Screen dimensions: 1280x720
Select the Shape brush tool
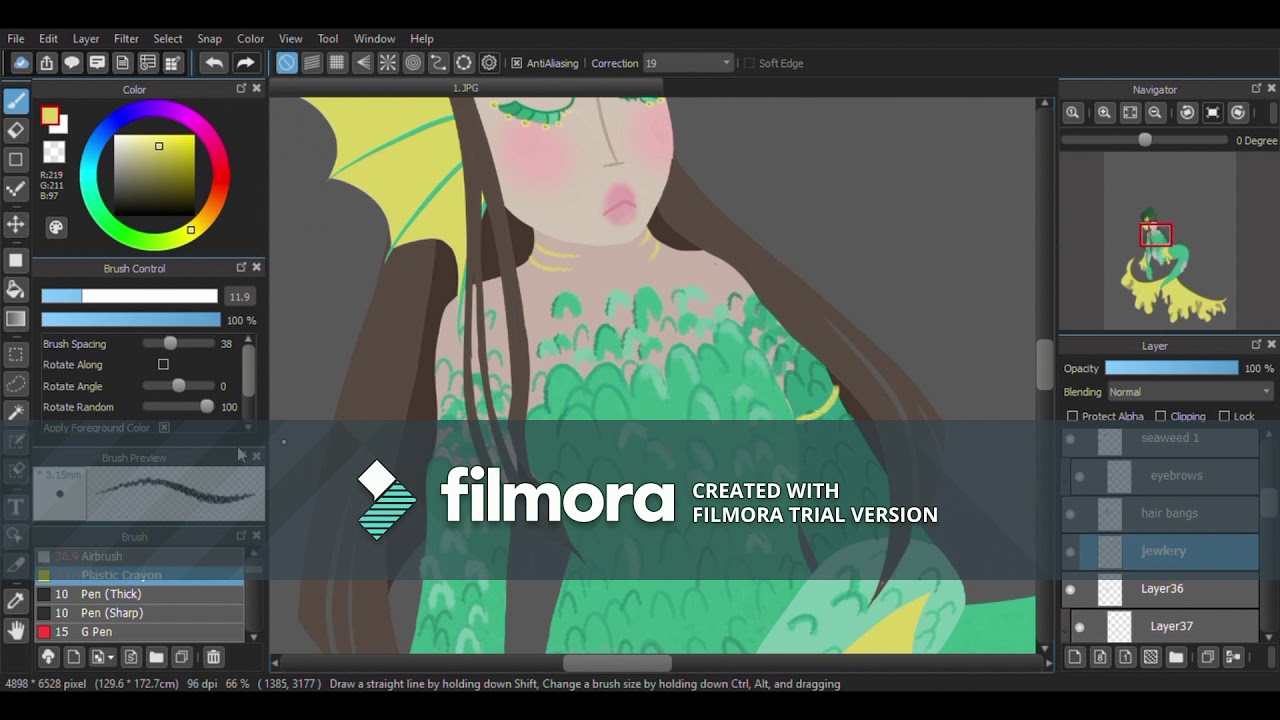click(x=16, y=159)
